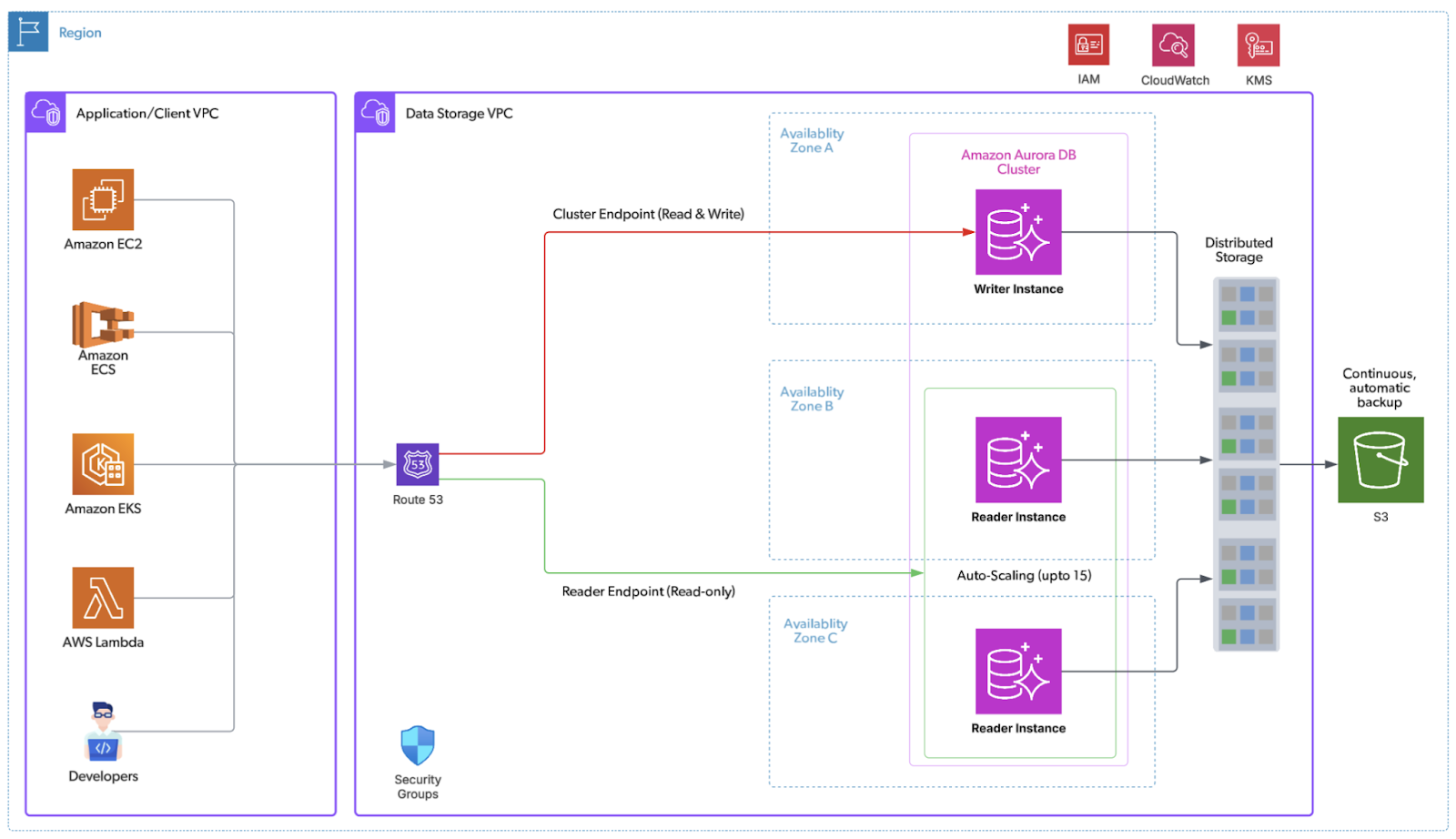Click 'Cluster Endpoint (Read & Write)' label
The height and width of the screenshot is (839, 1456).
coord(649,214)
